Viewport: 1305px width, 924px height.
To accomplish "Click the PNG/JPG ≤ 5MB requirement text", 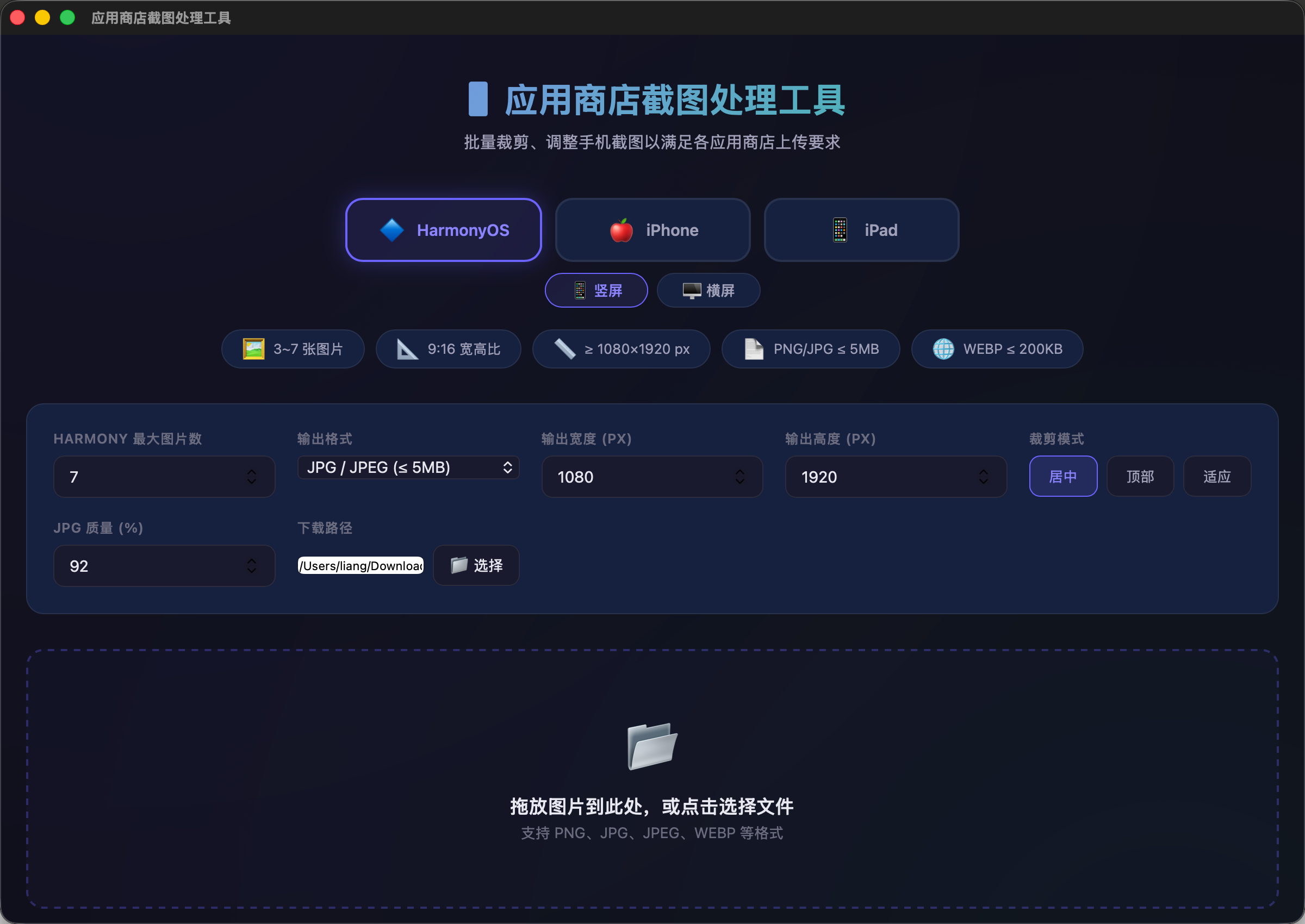I will tap(826, 349).
